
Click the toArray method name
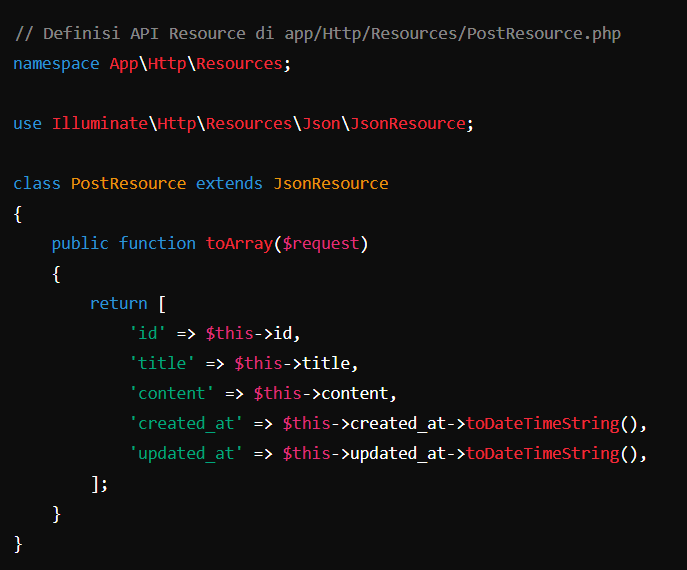click(x=239, y=244)
